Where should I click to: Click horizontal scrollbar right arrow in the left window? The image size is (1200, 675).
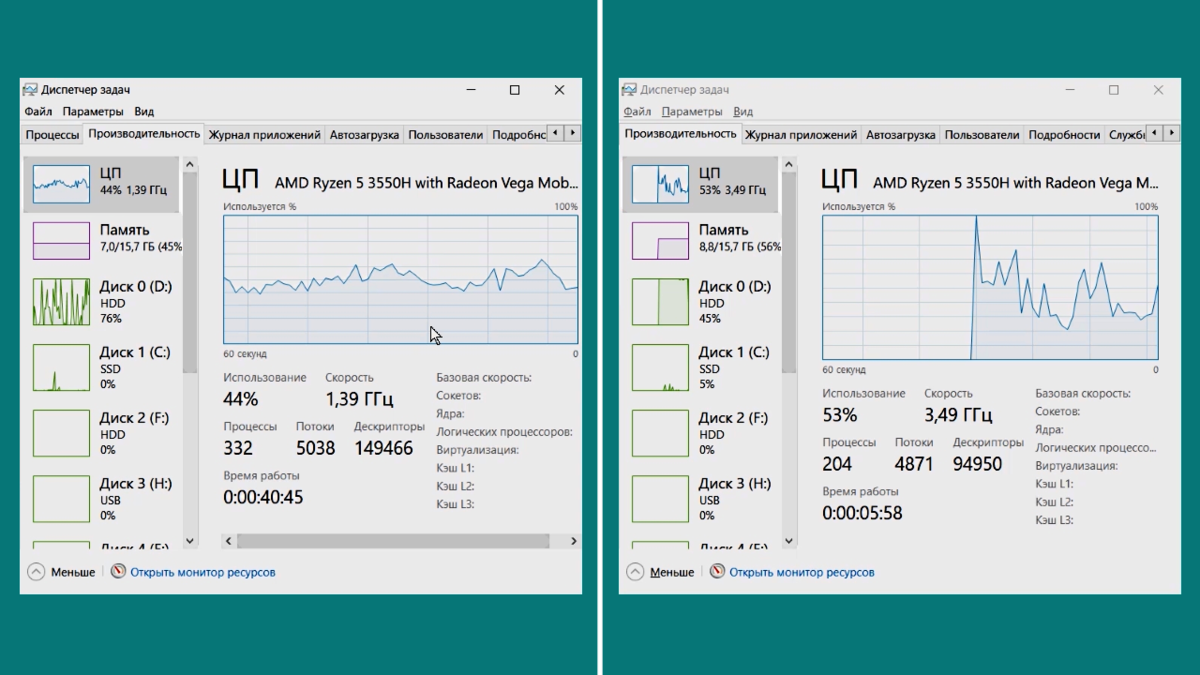[x=573, y=541]
